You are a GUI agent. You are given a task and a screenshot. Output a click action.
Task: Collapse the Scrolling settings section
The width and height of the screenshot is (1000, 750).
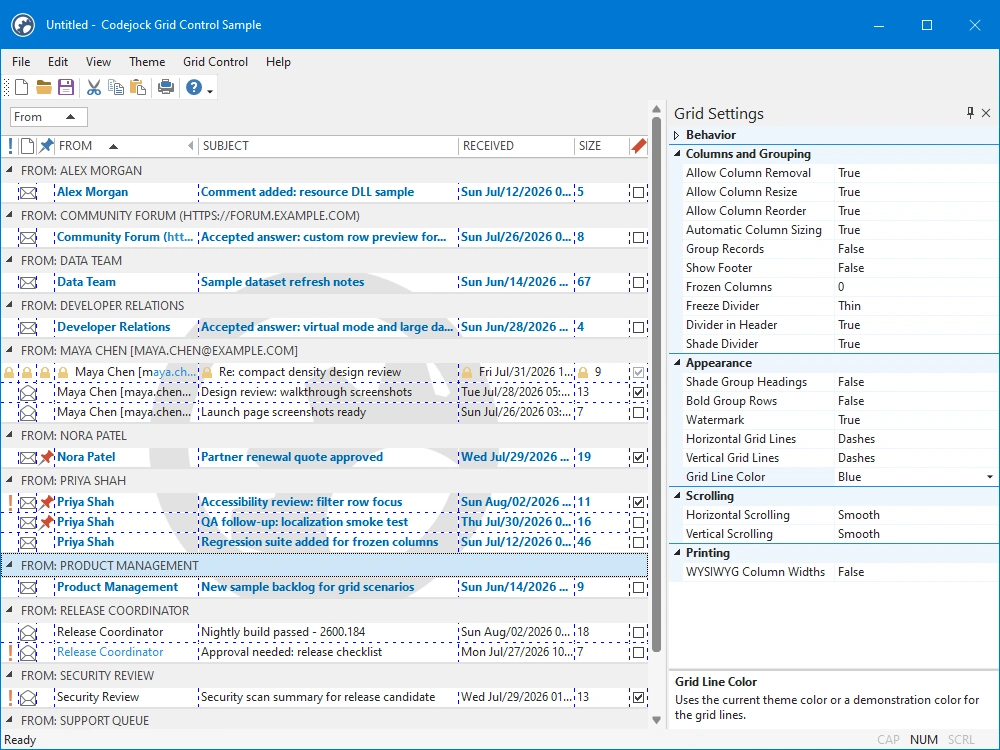[677, 496]
